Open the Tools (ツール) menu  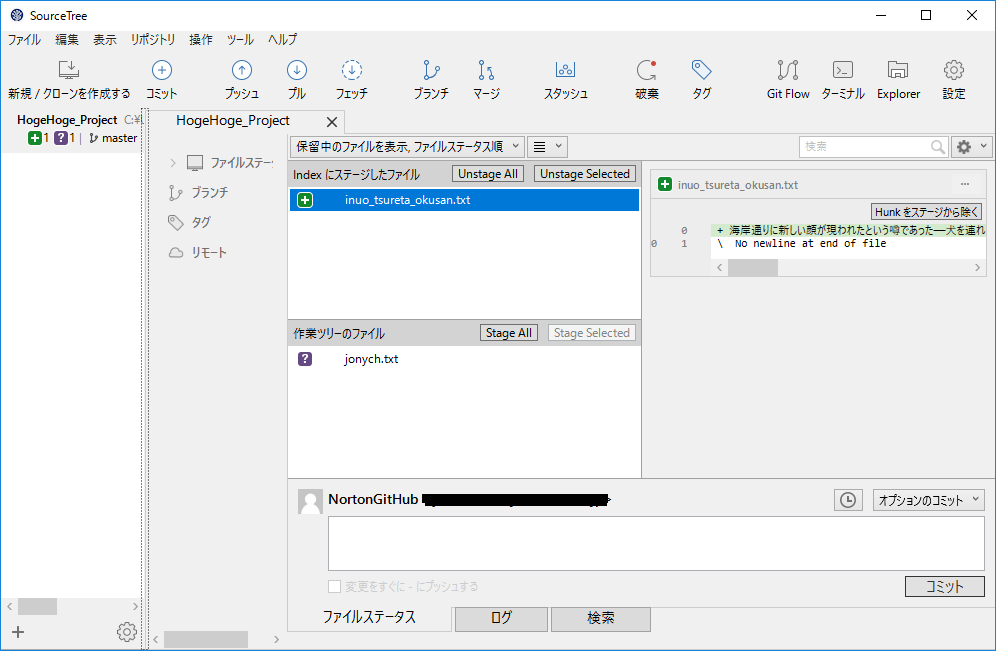pyautogui.click(x=240, y=39)
